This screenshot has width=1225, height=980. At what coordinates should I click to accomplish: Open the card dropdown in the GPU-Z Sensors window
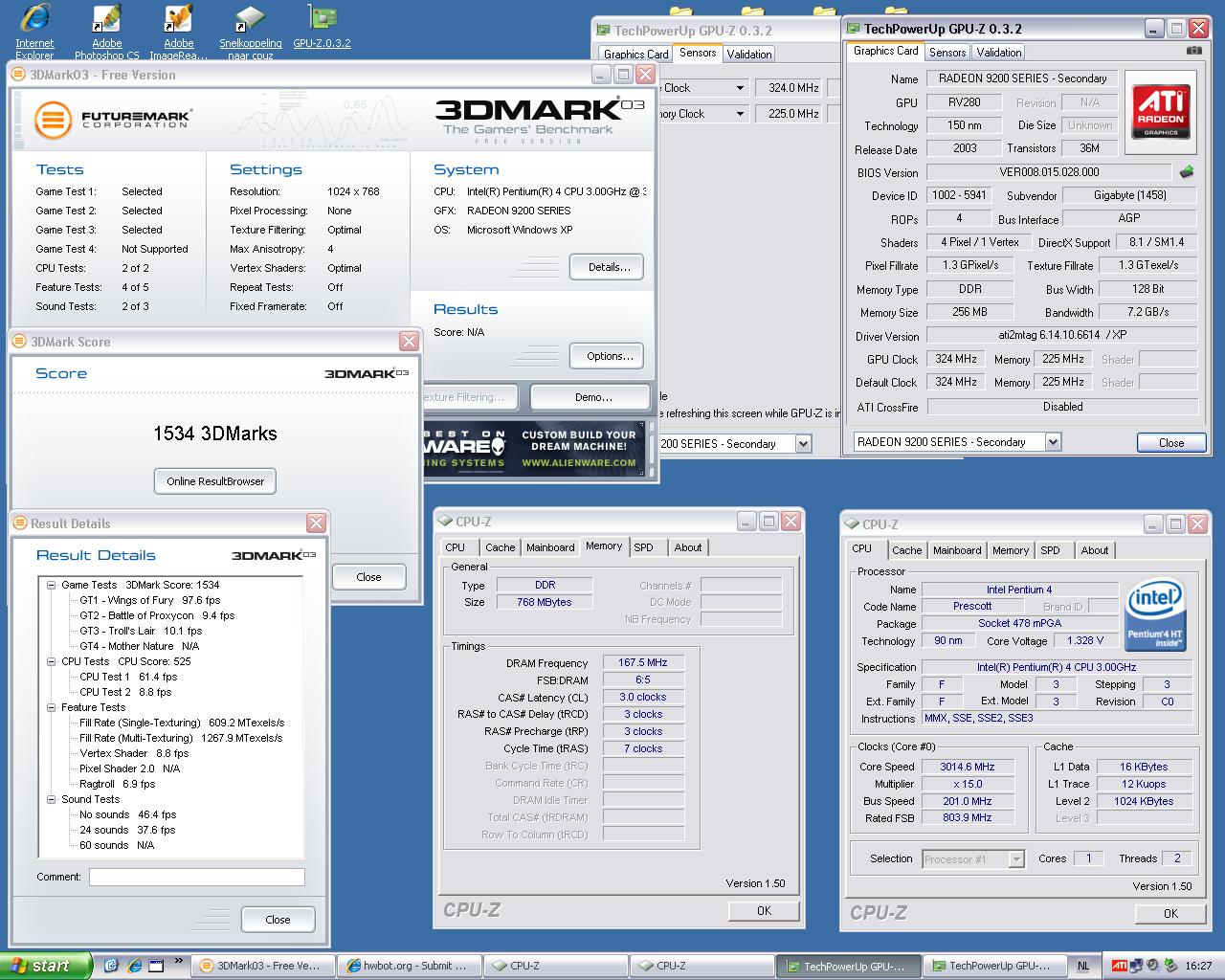(803, 444)
